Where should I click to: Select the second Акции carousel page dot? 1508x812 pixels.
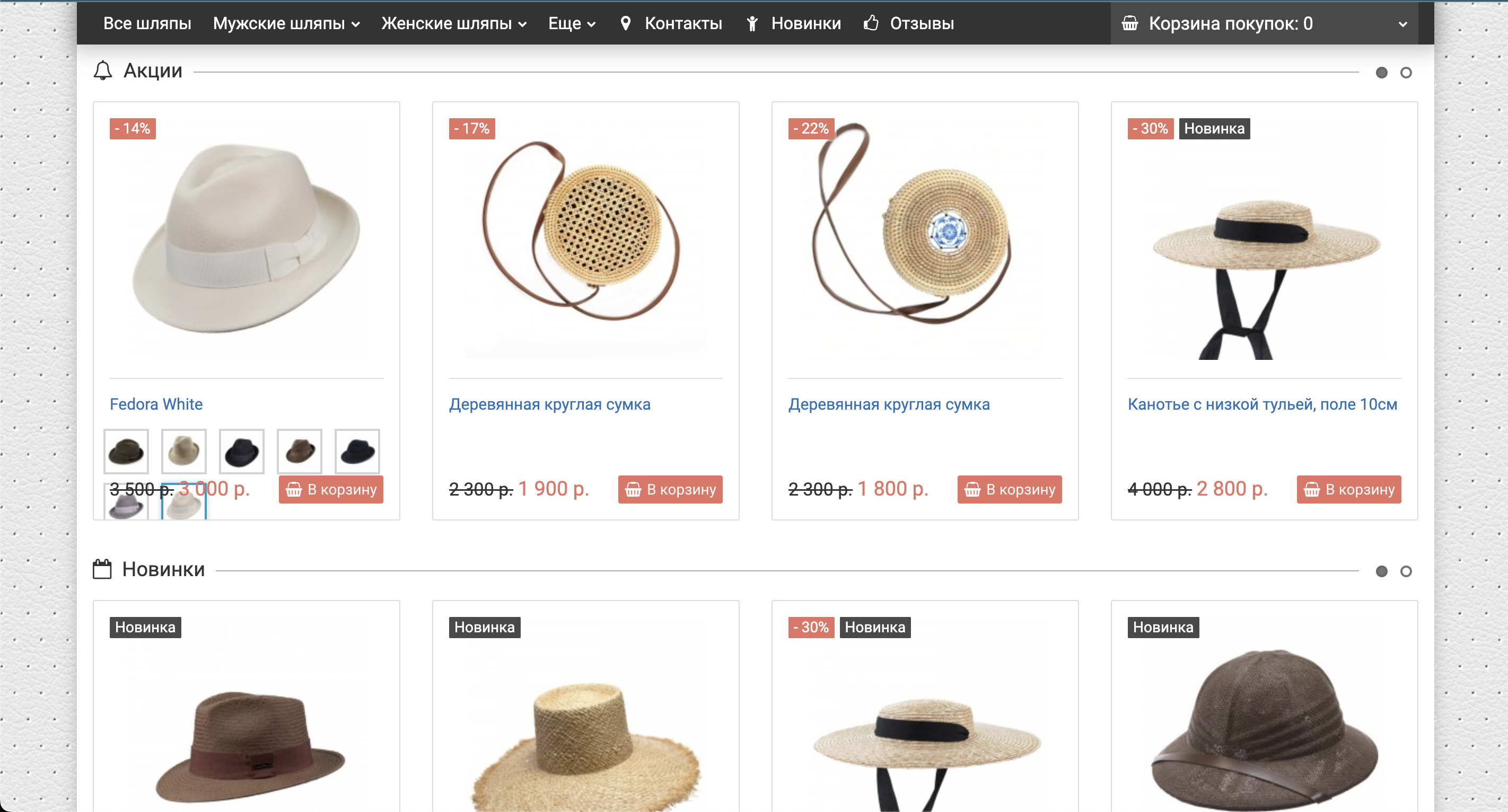pos(1406,73)
